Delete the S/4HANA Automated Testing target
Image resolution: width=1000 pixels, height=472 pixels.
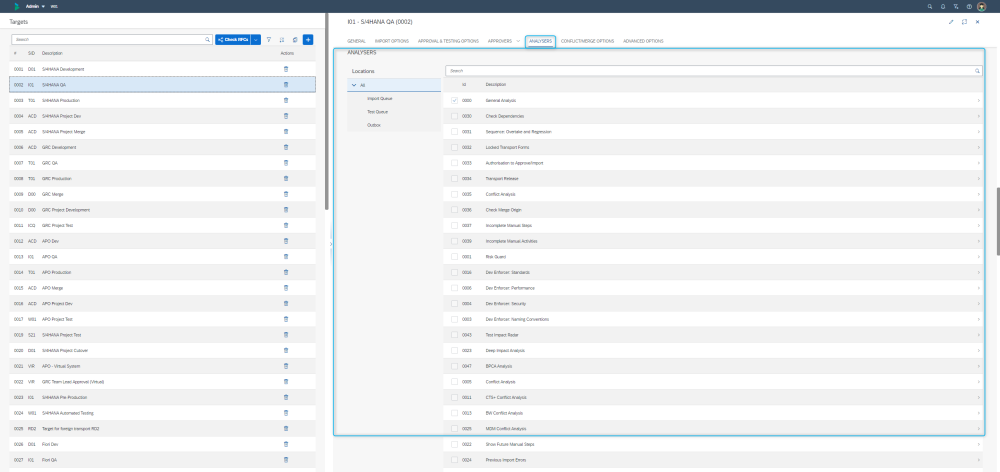pos(286,413)
